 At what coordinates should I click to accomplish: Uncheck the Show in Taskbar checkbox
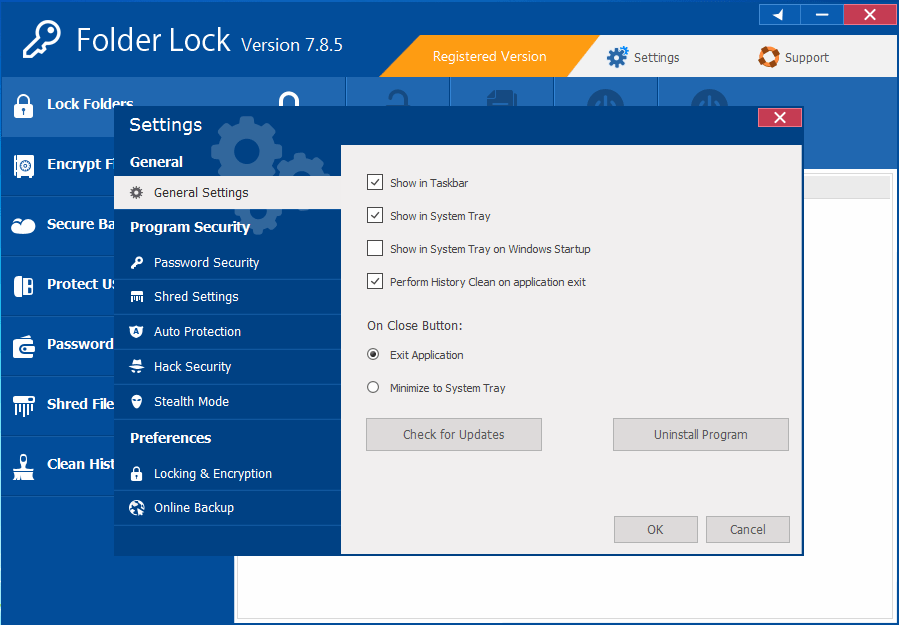pyautogui.click(x=375, y=183)
